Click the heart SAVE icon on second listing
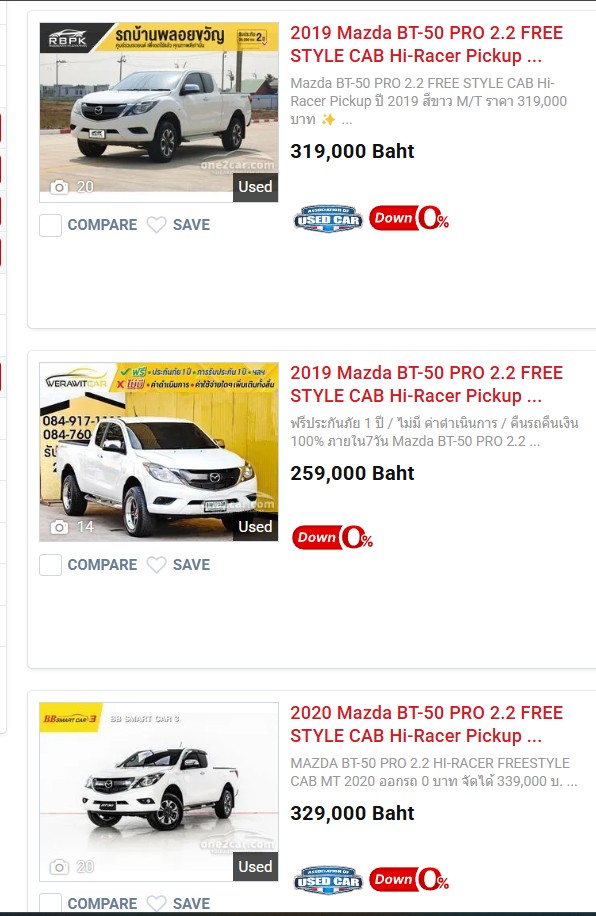 click(x=156, y=565)
